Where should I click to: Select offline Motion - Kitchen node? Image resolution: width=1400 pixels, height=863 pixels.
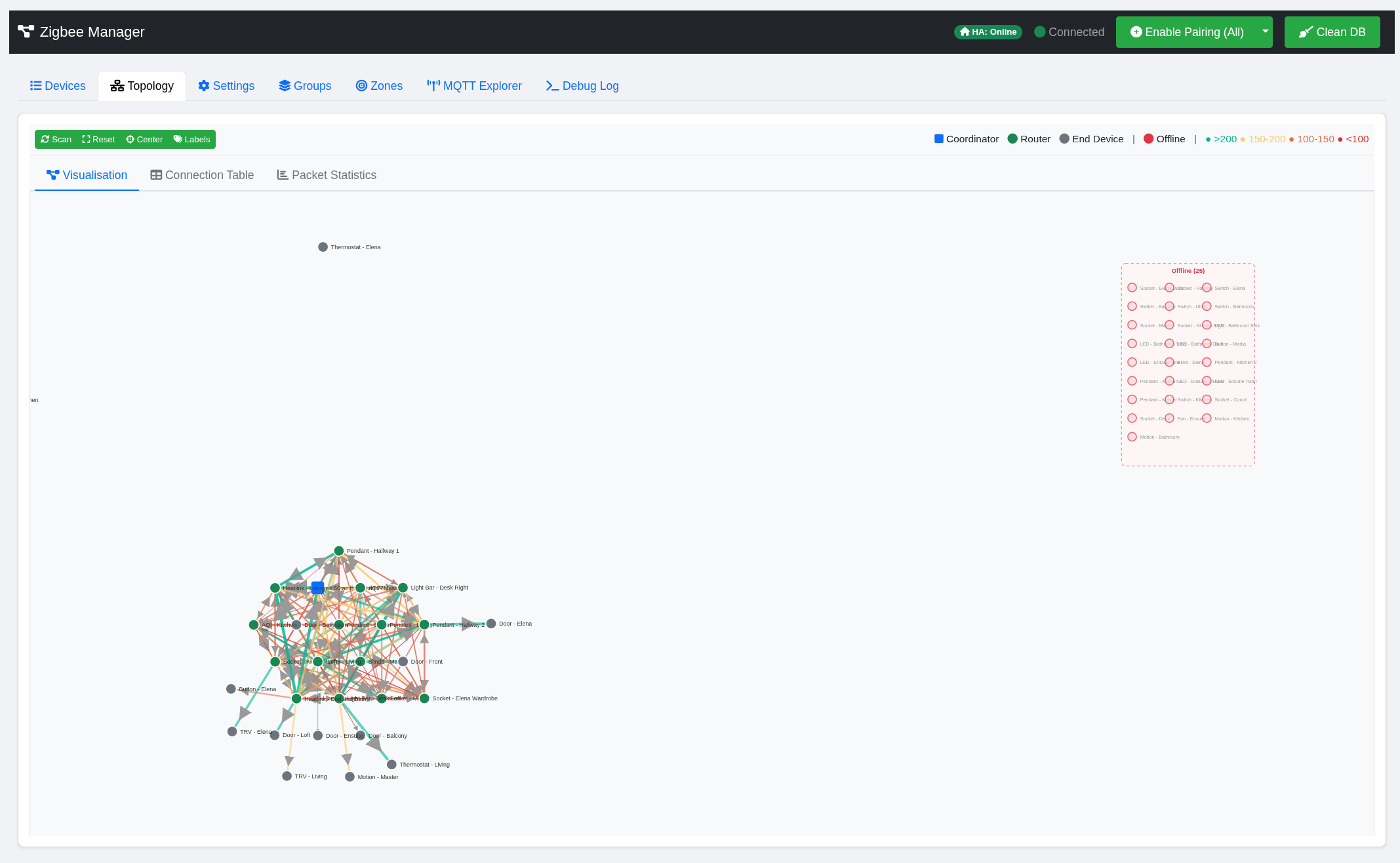1207,418
